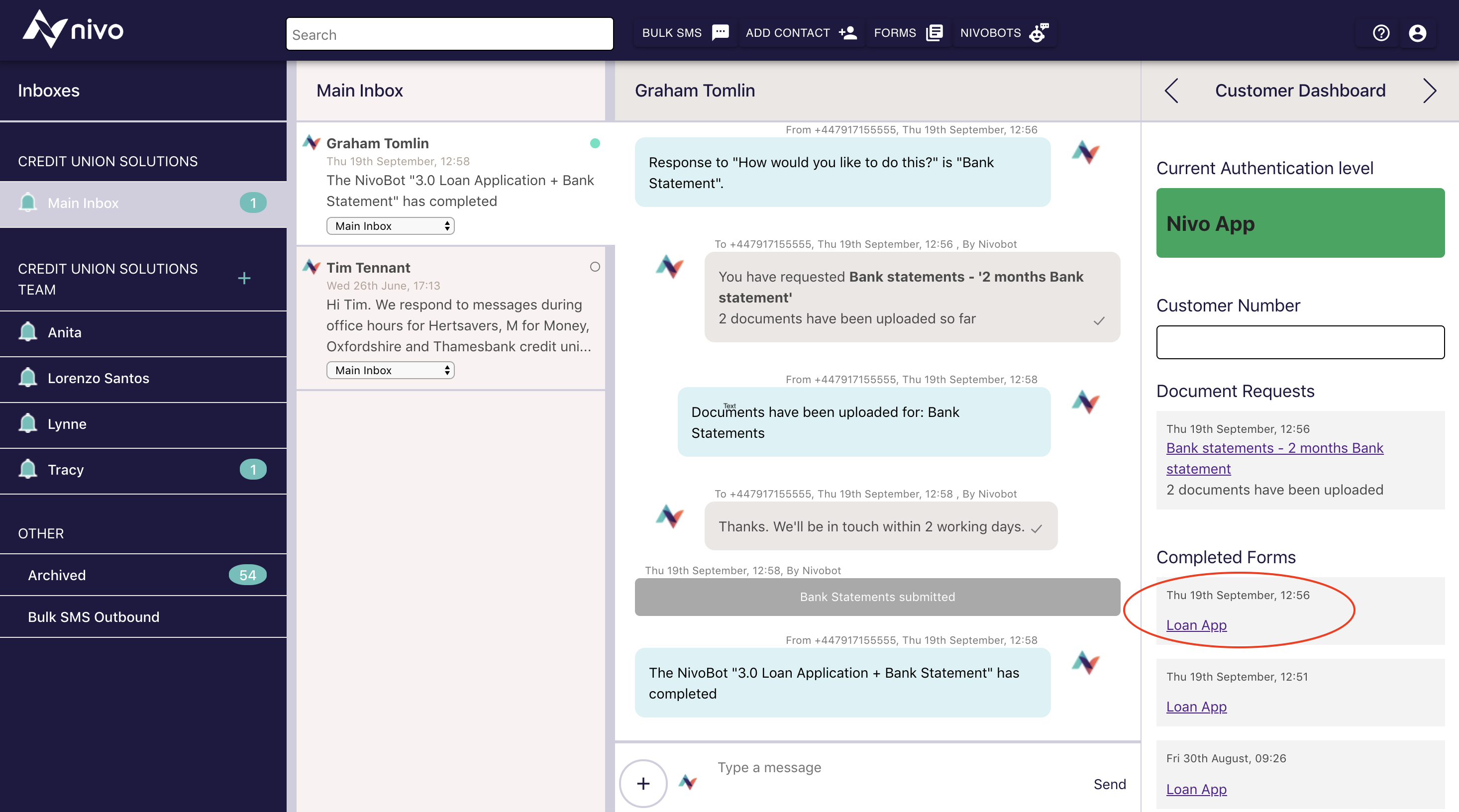Select Bulk SMS Outbound in sidebar
Screen dimensions: 1459x812
[94, 616]
